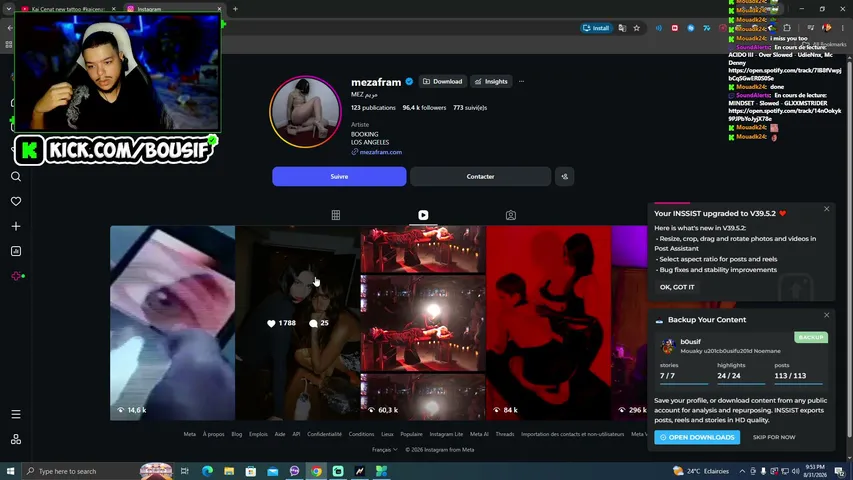Open Insights for mezafram
The height and width of the screenshot is (480, 853).
pos(491,82)
